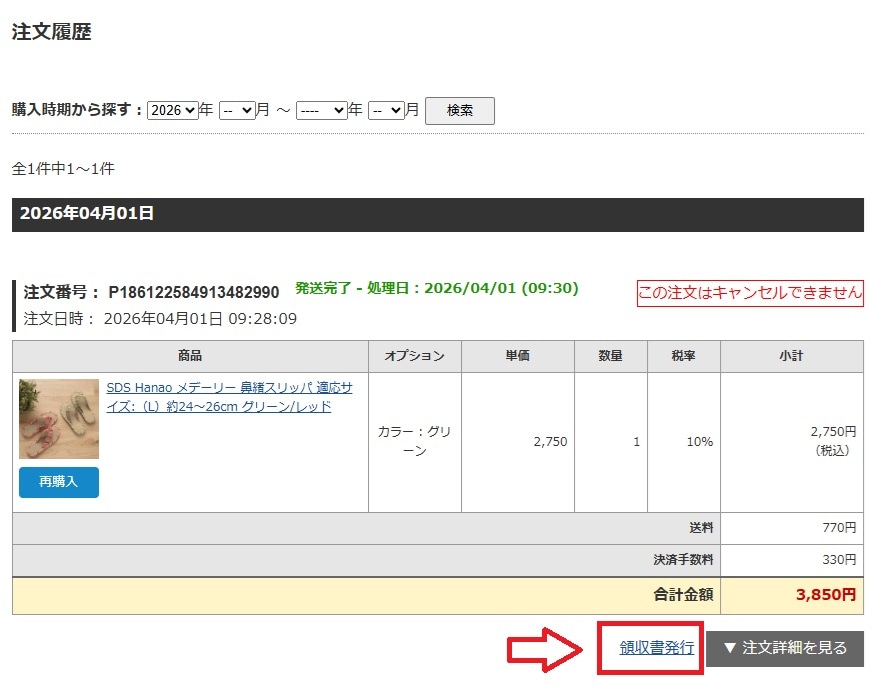The image size is (881, 697).
Task: Expand the start month dropdown
Action: tap(237, 110)
